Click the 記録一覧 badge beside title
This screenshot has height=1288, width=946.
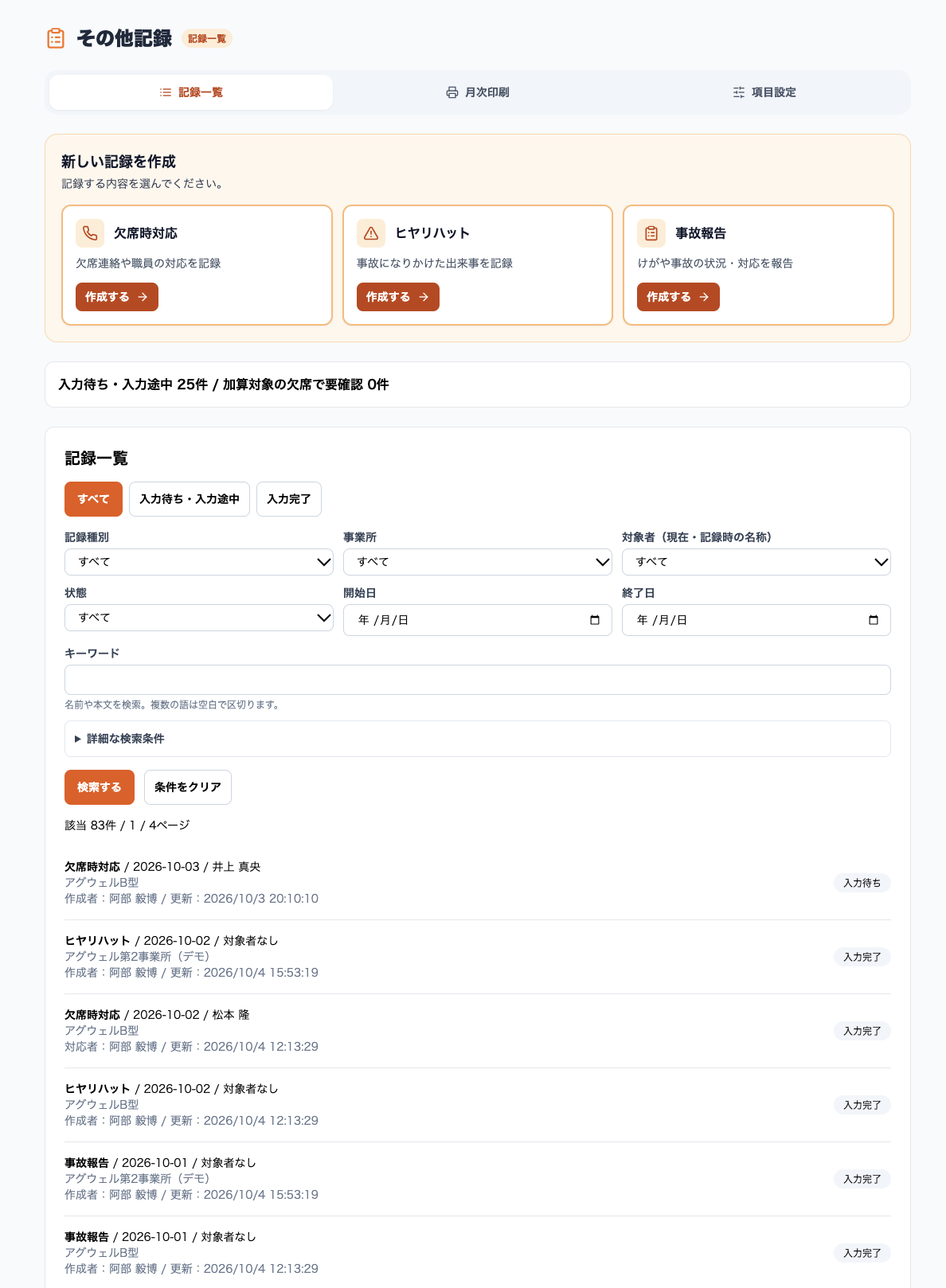(x=207, y=38)
